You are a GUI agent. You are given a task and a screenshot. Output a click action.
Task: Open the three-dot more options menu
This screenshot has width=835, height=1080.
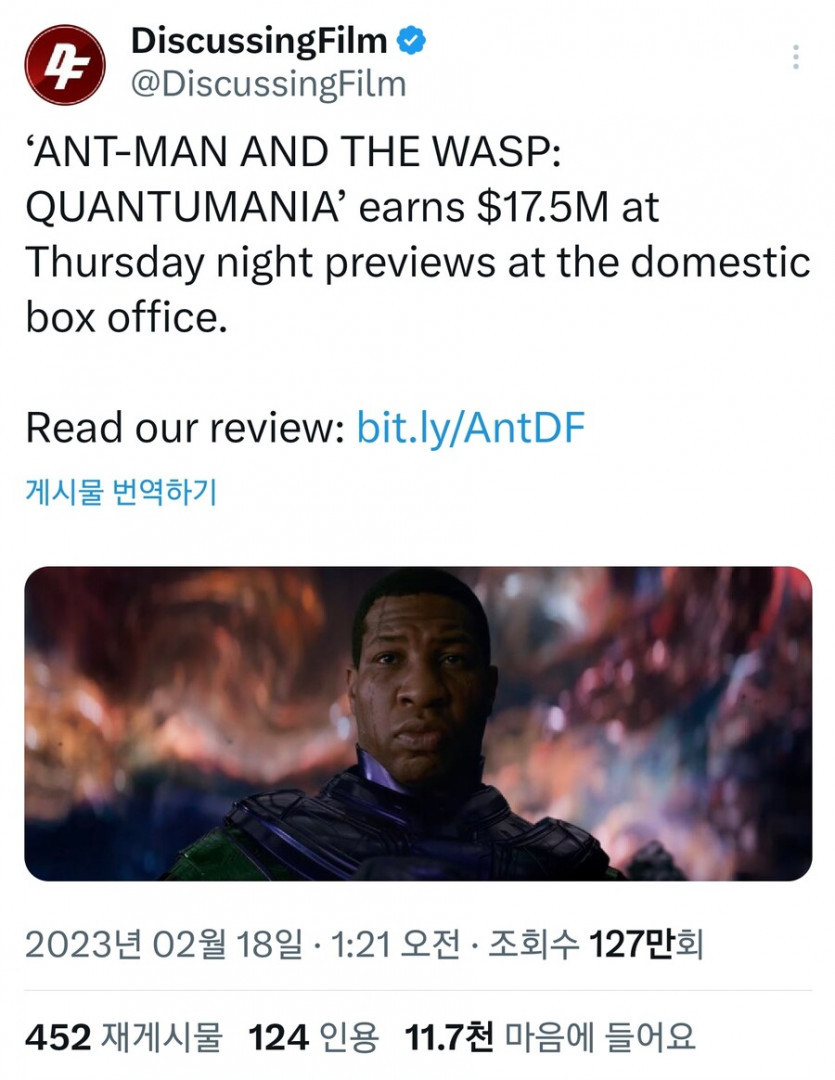coord(796,57)
